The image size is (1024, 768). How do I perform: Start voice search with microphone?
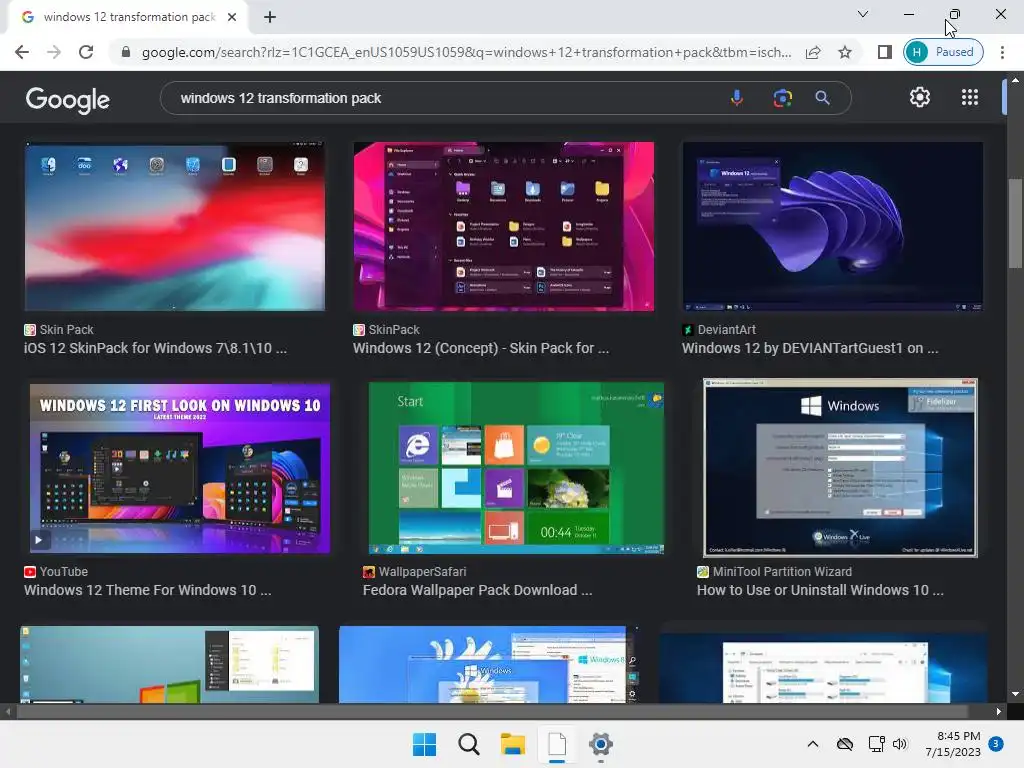pos(737,98)
